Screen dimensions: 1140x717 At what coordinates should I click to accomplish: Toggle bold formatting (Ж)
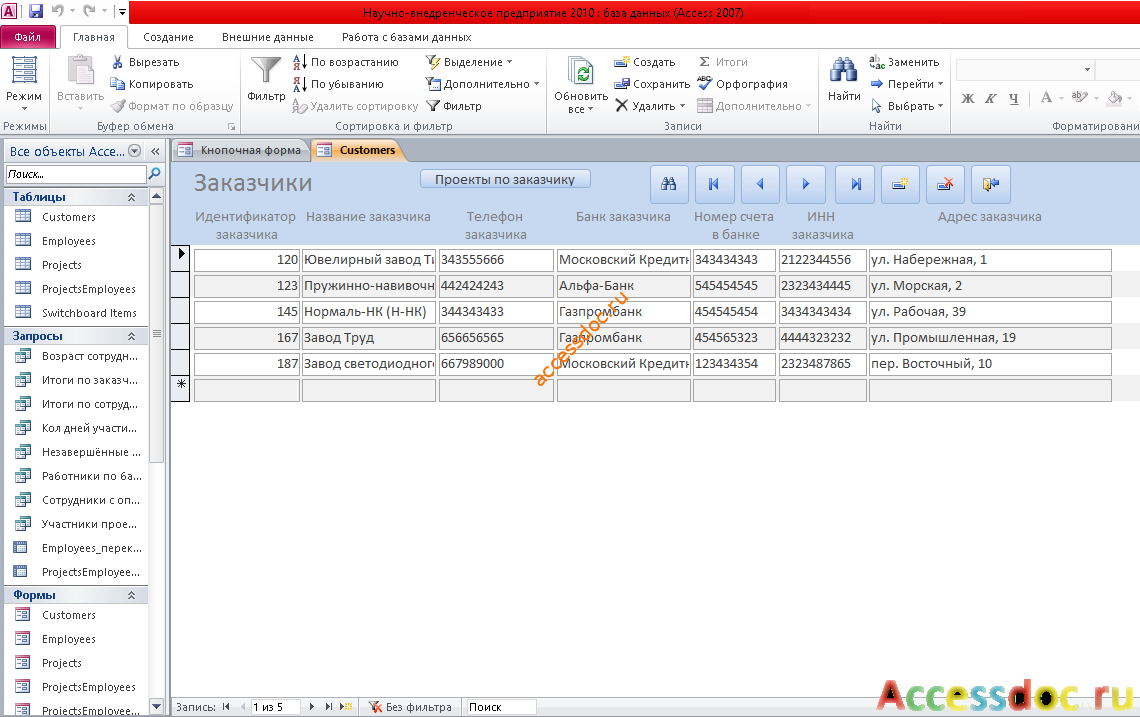tap(968, 98)
